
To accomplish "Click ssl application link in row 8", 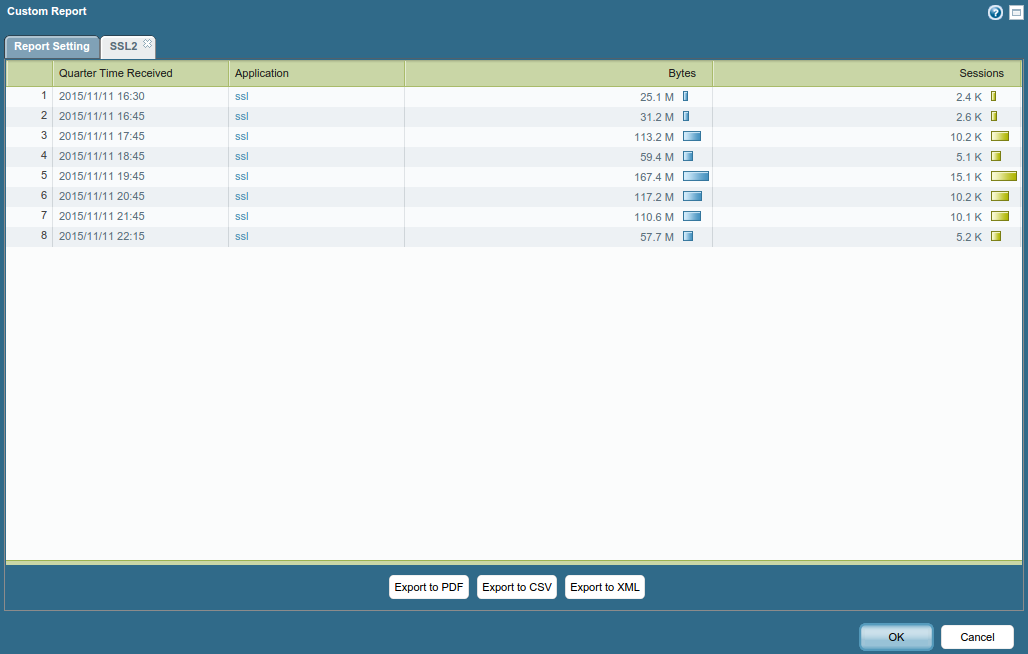I will (241, 237).
